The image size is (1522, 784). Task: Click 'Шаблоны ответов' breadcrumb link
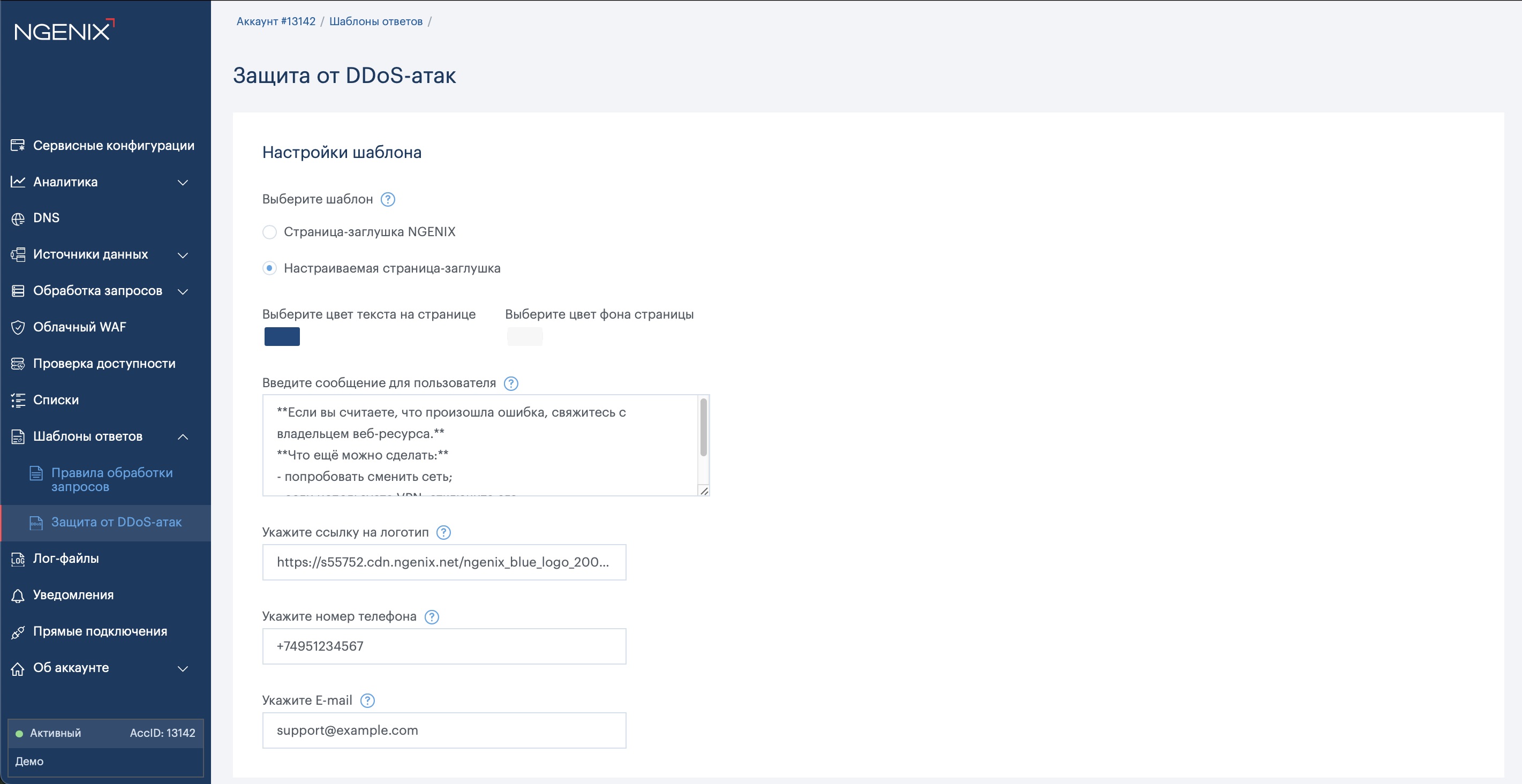click(376, 22)
